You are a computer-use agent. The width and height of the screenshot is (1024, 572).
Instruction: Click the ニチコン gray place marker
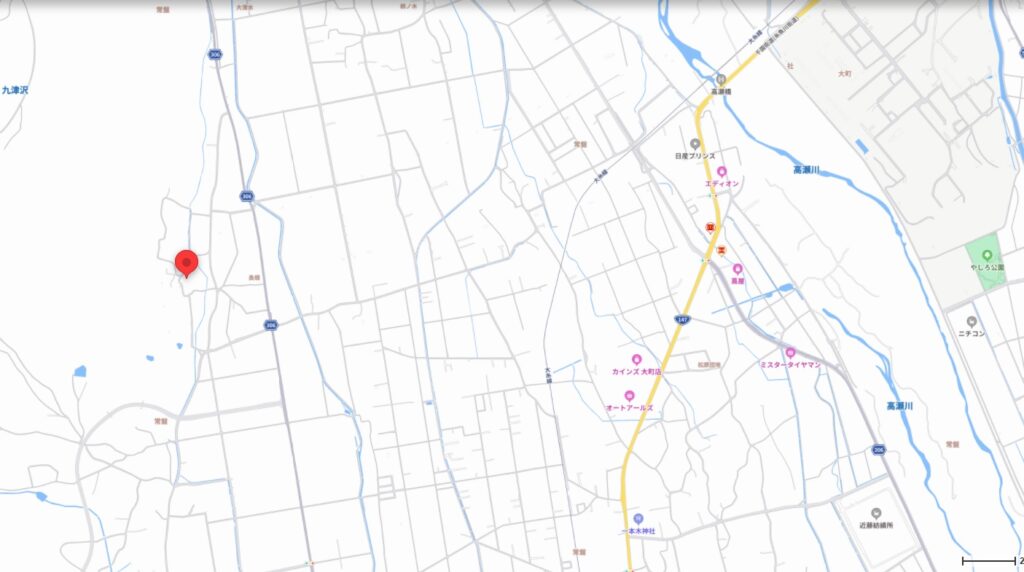click(x=969, y=322)
